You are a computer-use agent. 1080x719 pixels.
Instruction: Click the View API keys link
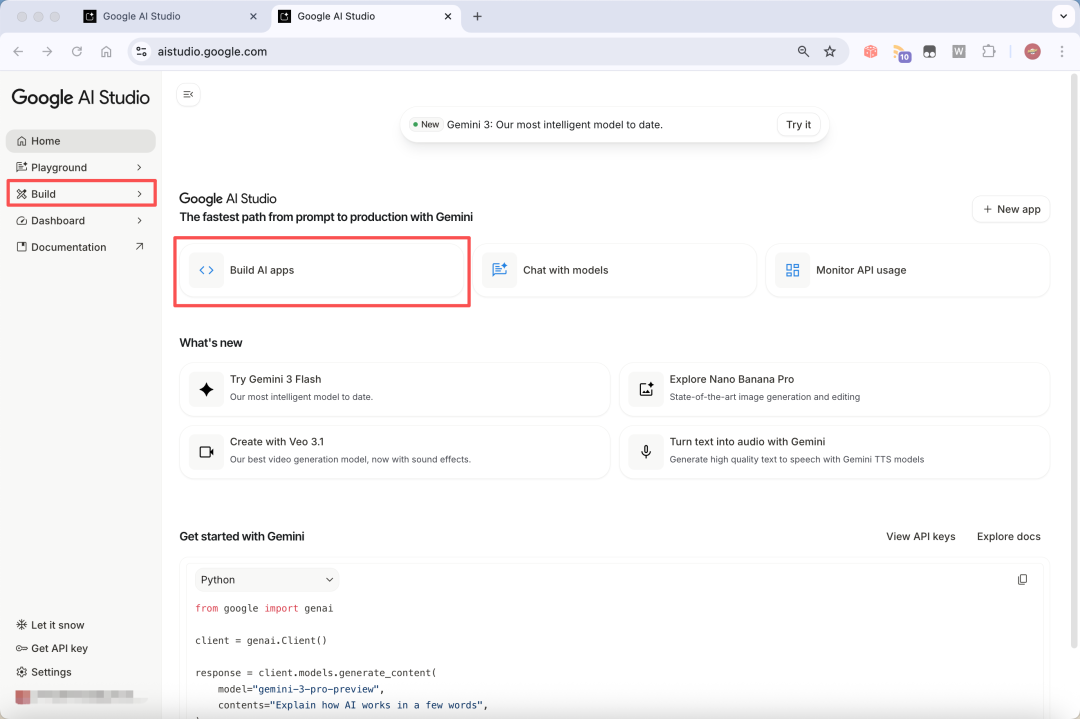(920, 536)
